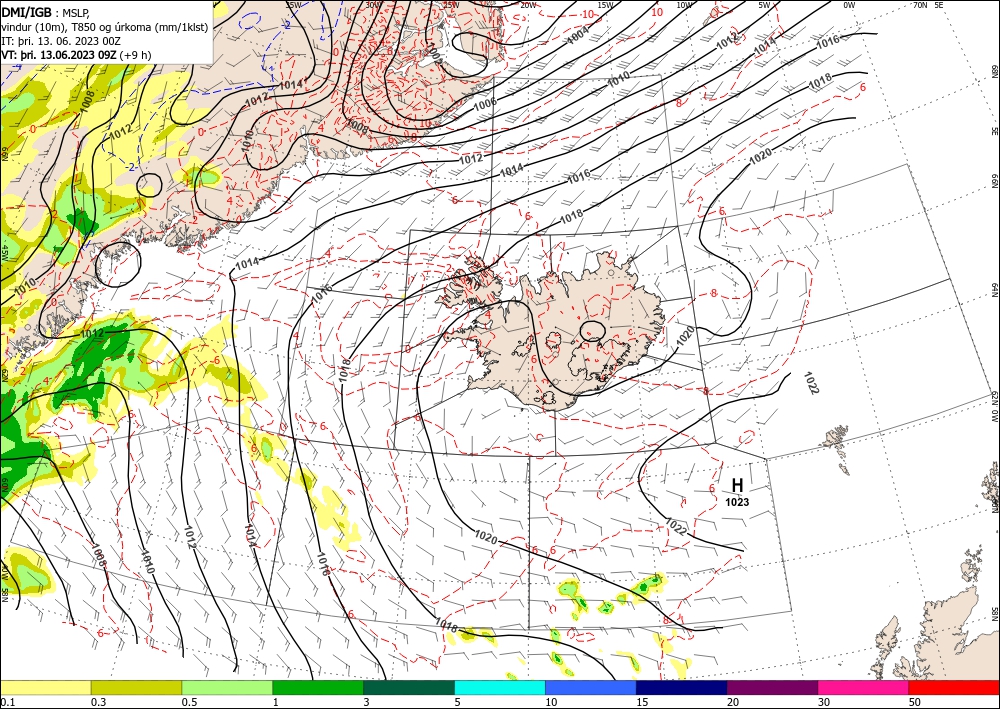Click the H high-pressure marker
Image resolution: width=1000 pixels, height=709 pixels.
pos(737,485)
